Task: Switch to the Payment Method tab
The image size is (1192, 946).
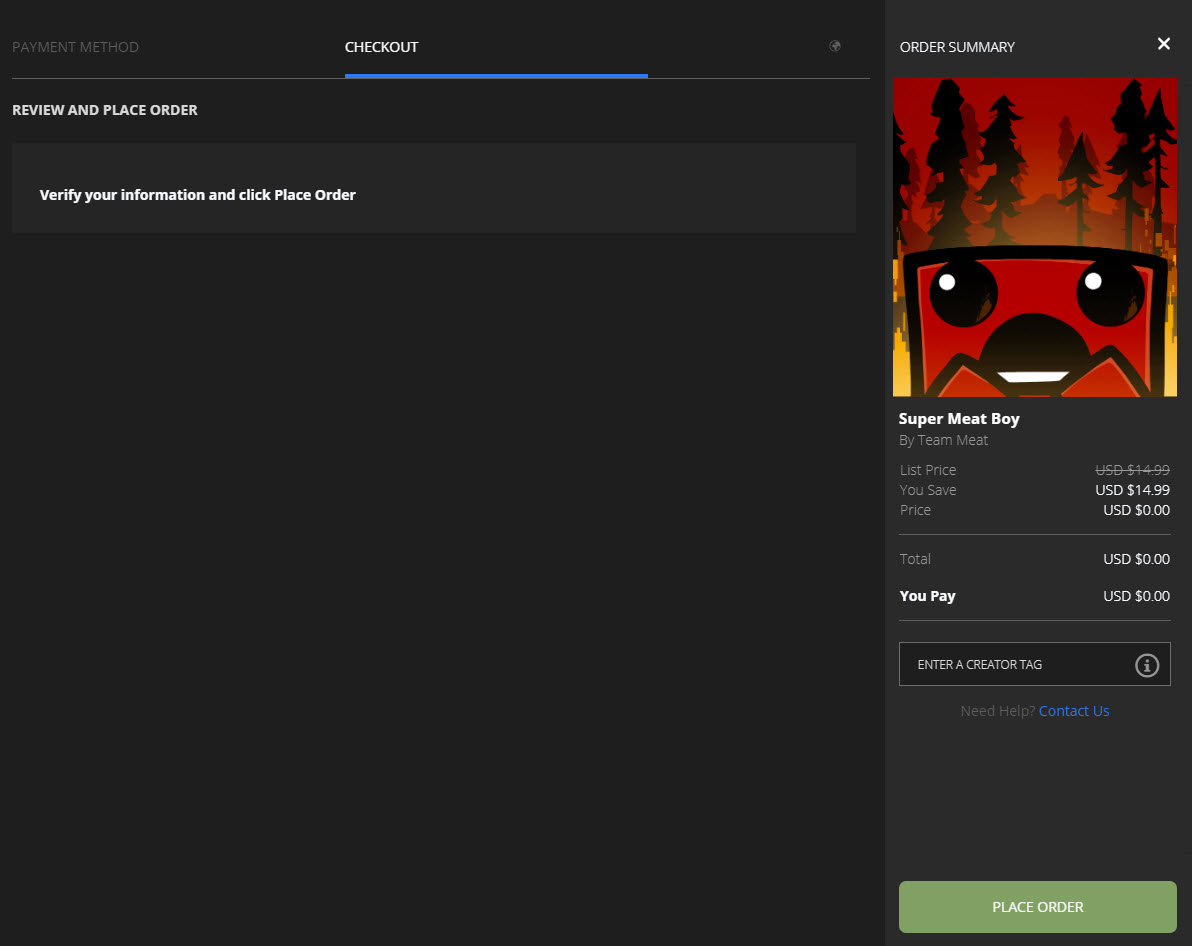Action: (x=75, y=47)
